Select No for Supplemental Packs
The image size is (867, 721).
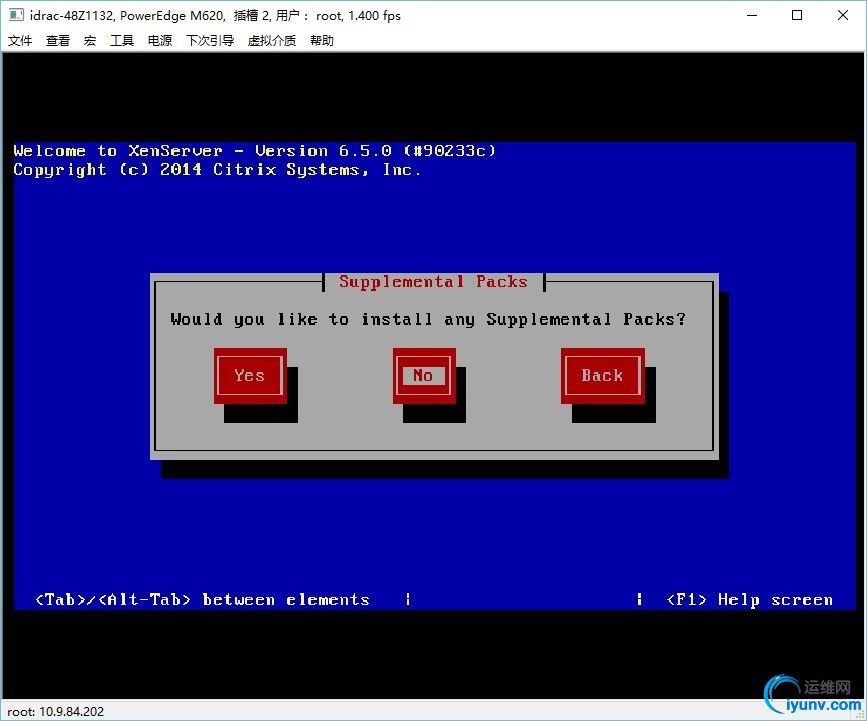pyautogui.click(x=424, y=375)
